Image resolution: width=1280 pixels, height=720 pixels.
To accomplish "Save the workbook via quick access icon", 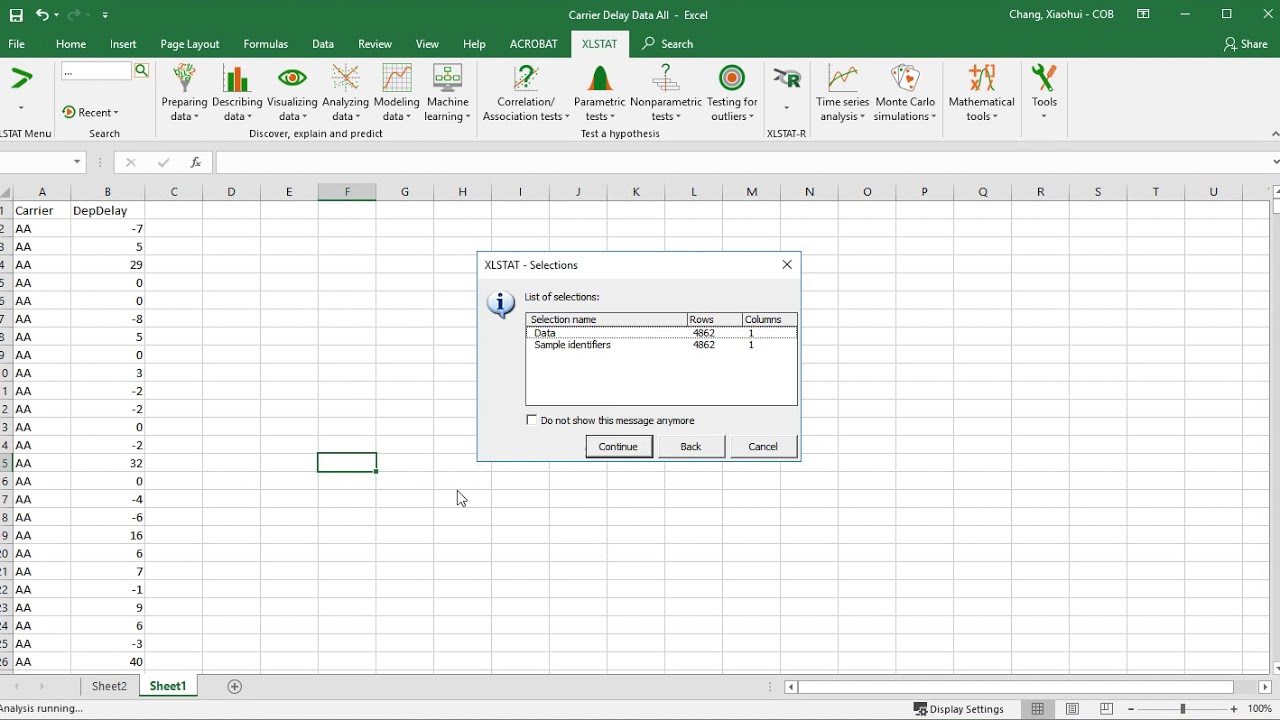I will (16, 15).
